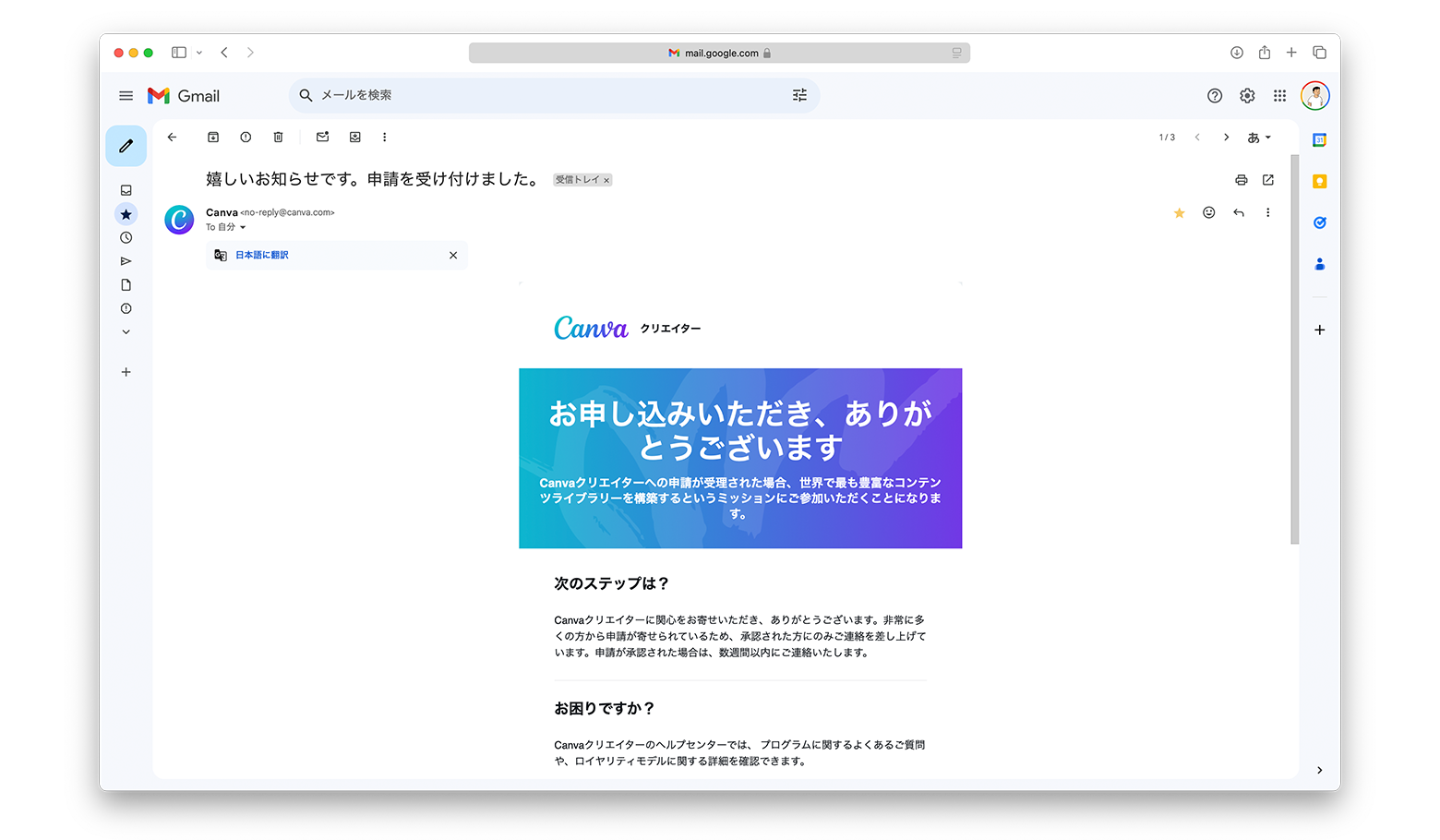
Task: Click sender address no-reply@canva.com
Action: 287,212
